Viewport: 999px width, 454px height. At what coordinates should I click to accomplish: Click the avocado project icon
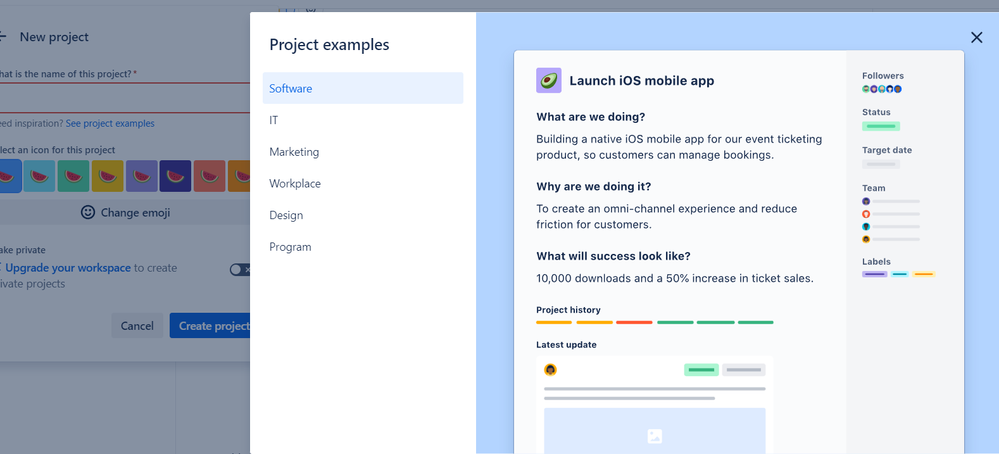pyautogui.click(x=549, y=81)
